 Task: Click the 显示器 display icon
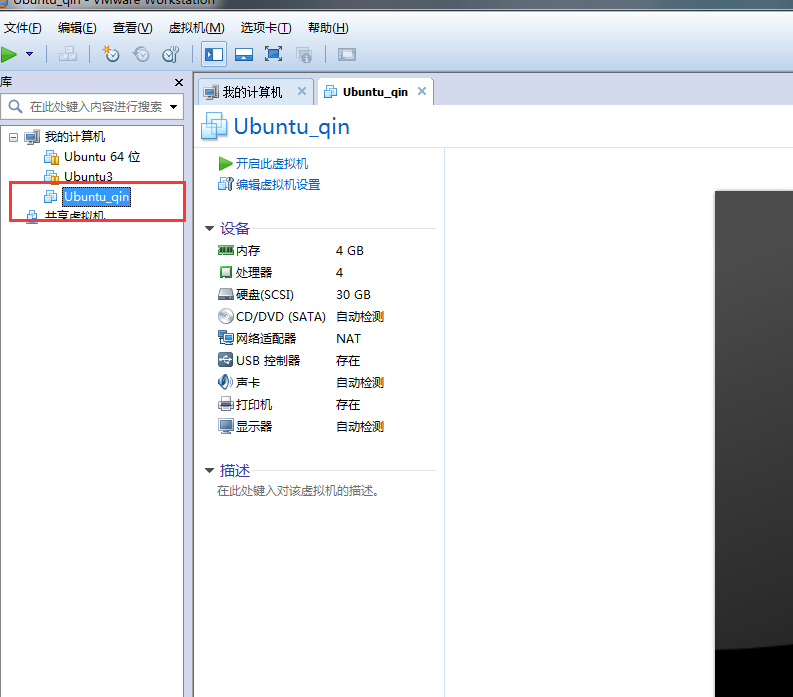226,426
